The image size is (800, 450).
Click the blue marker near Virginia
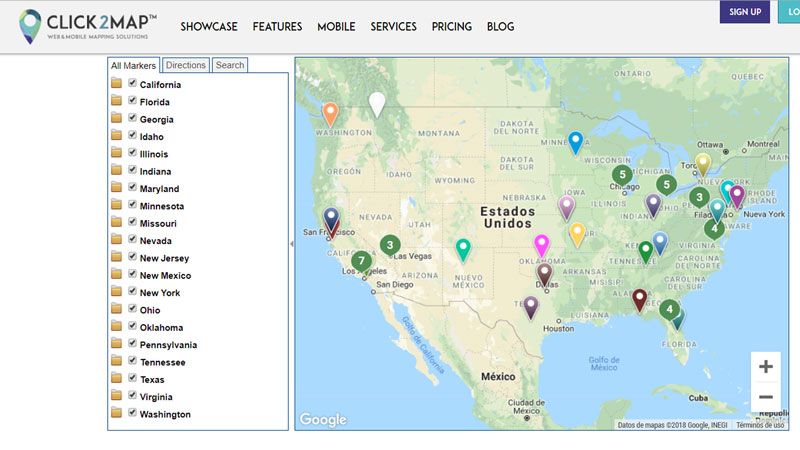tap(660, 242)
